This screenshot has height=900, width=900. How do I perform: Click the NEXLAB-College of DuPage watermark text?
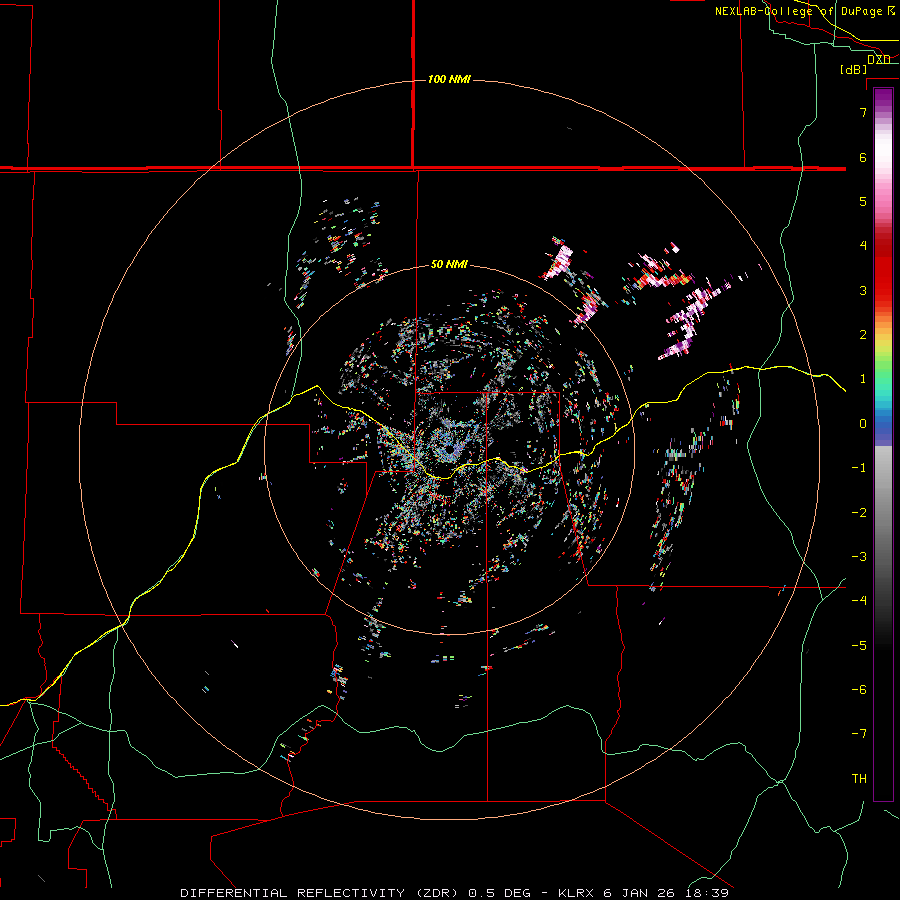(804, 11)
